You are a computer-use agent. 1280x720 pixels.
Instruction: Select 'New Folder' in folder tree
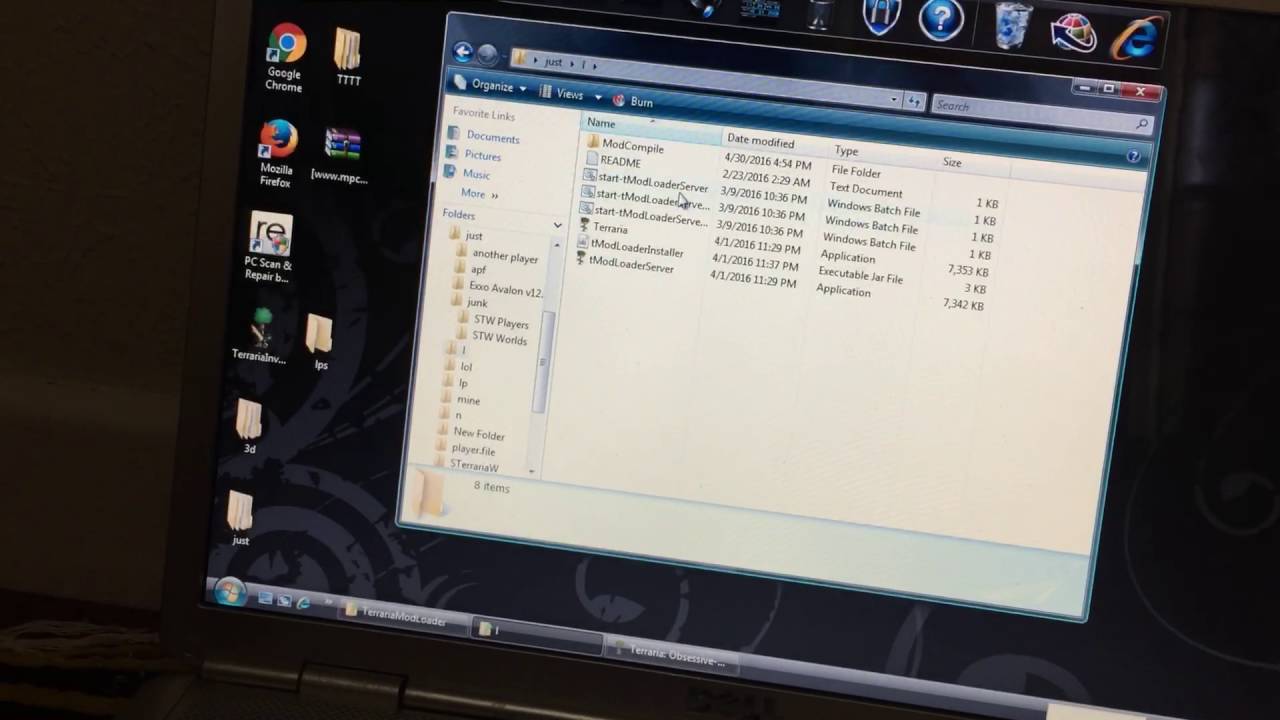tap(471, 433)
